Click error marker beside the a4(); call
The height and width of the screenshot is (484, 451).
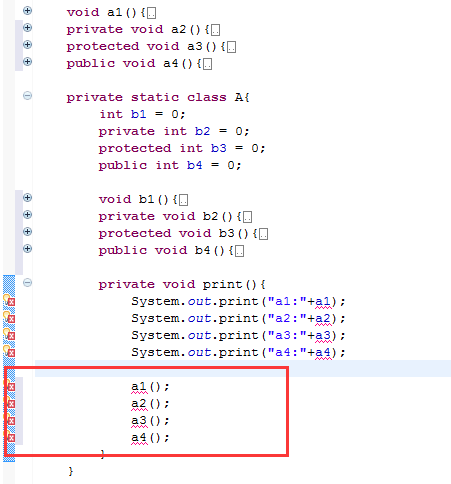[x=10, y=437]
